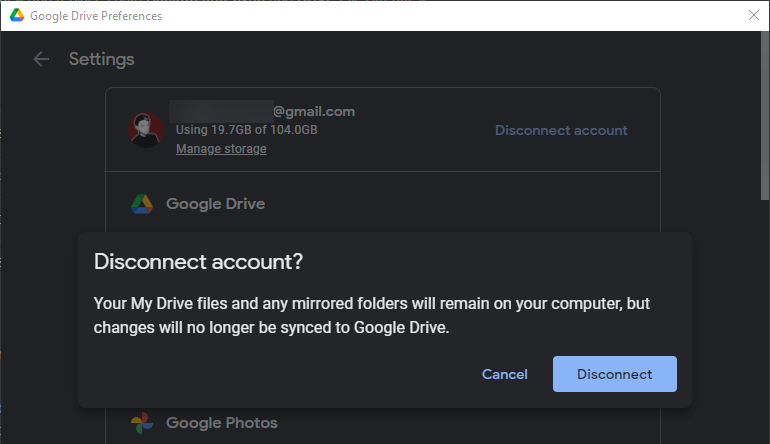
Task: Click the vertical scrollbar on the right edge
Action: [764, 120]
